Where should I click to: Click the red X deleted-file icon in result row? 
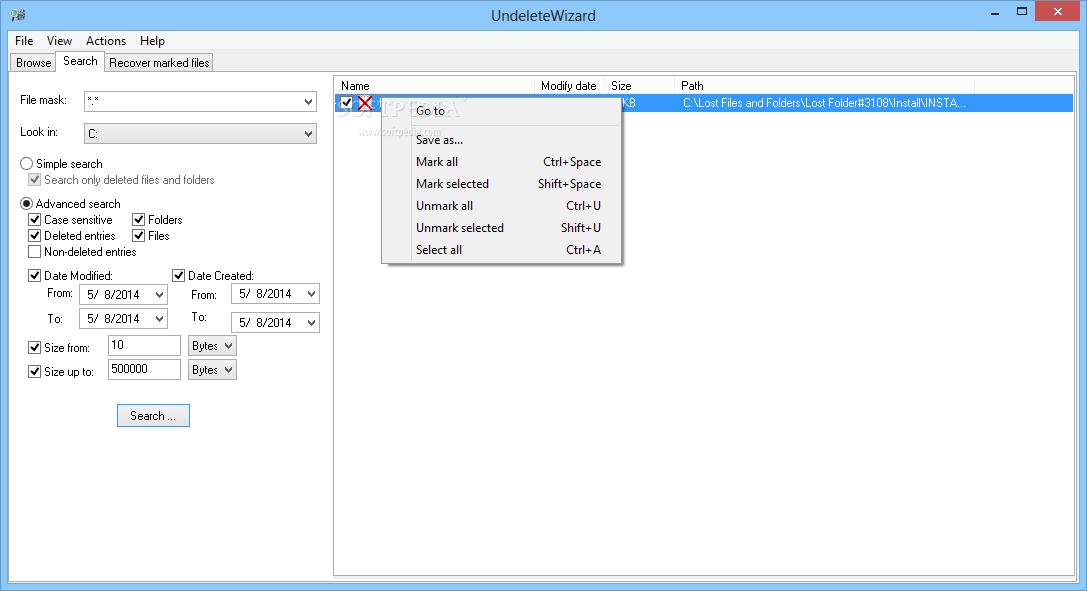coord(365,103)
